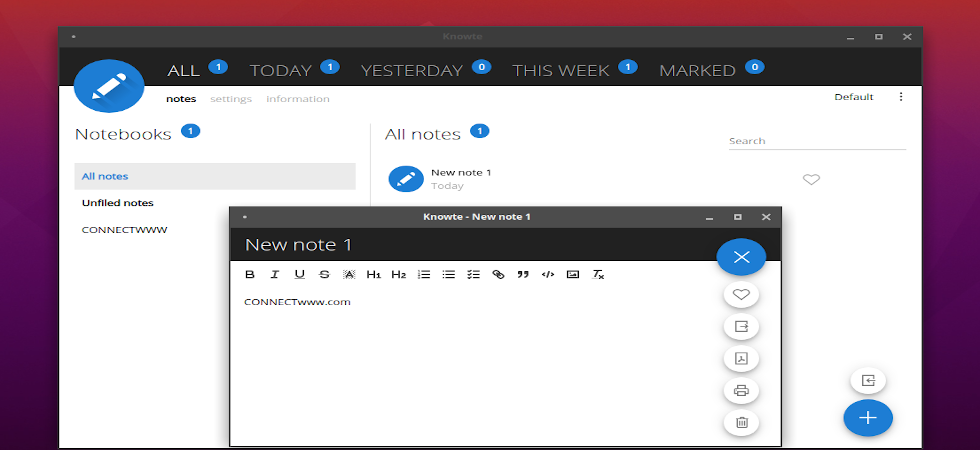Create a new note with plus button
The height and width of the screenshot is (450, 980).
[x=868, y=418]
